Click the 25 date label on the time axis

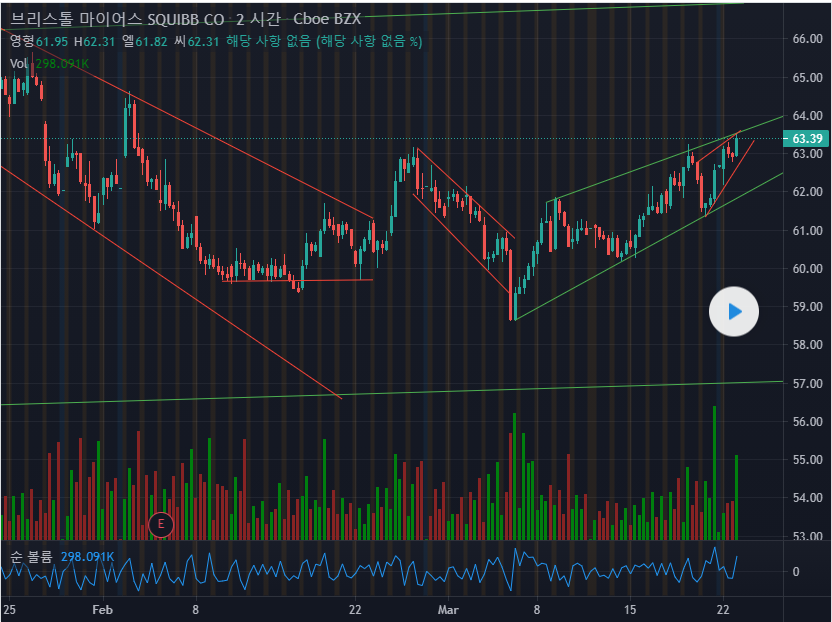coord(9,610)
